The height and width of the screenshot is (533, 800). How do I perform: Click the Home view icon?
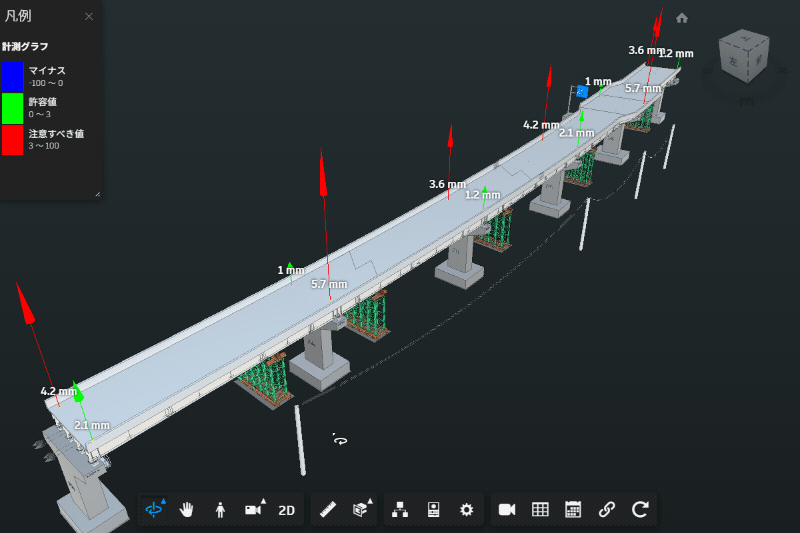pos(682,18)
